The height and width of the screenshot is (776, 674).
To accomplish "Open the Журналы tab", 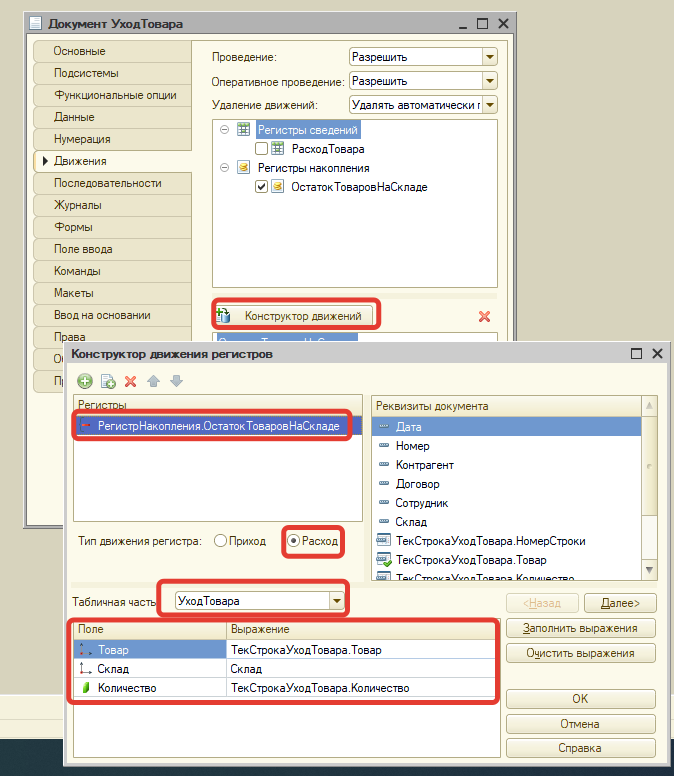I will [x=112, y=205].
